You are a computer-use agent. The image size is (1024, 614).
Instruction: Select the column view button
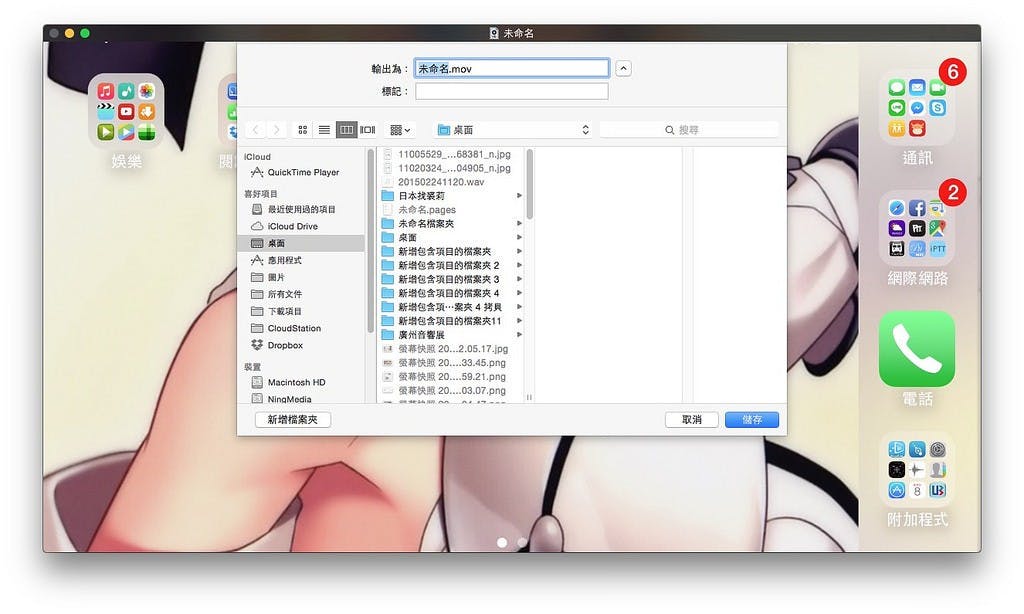(x=346, y=130)
